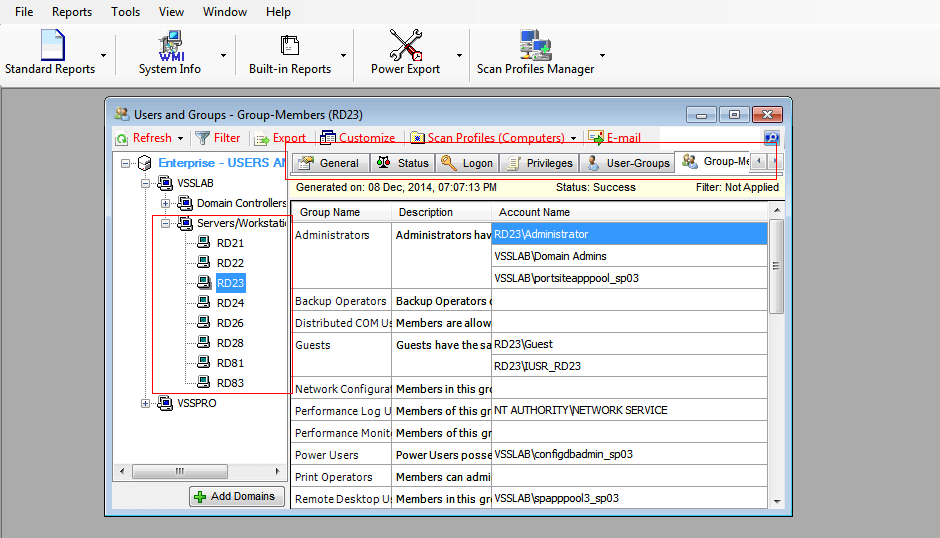Expand the Domain Controllers node
This screenshot has height=538, width=940.
click(x=165, y=203)
